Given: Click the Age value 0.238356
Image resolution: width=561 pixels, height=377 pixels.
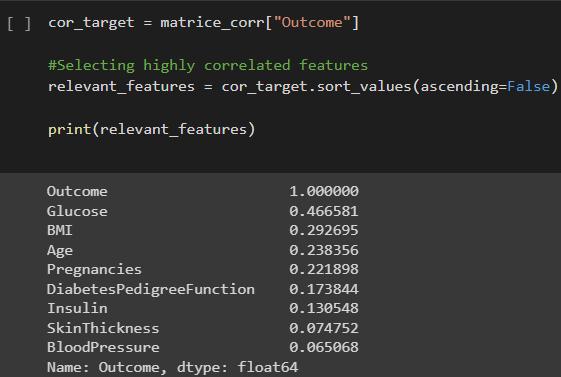Looking at the screenshot, I should click(324, 250).
